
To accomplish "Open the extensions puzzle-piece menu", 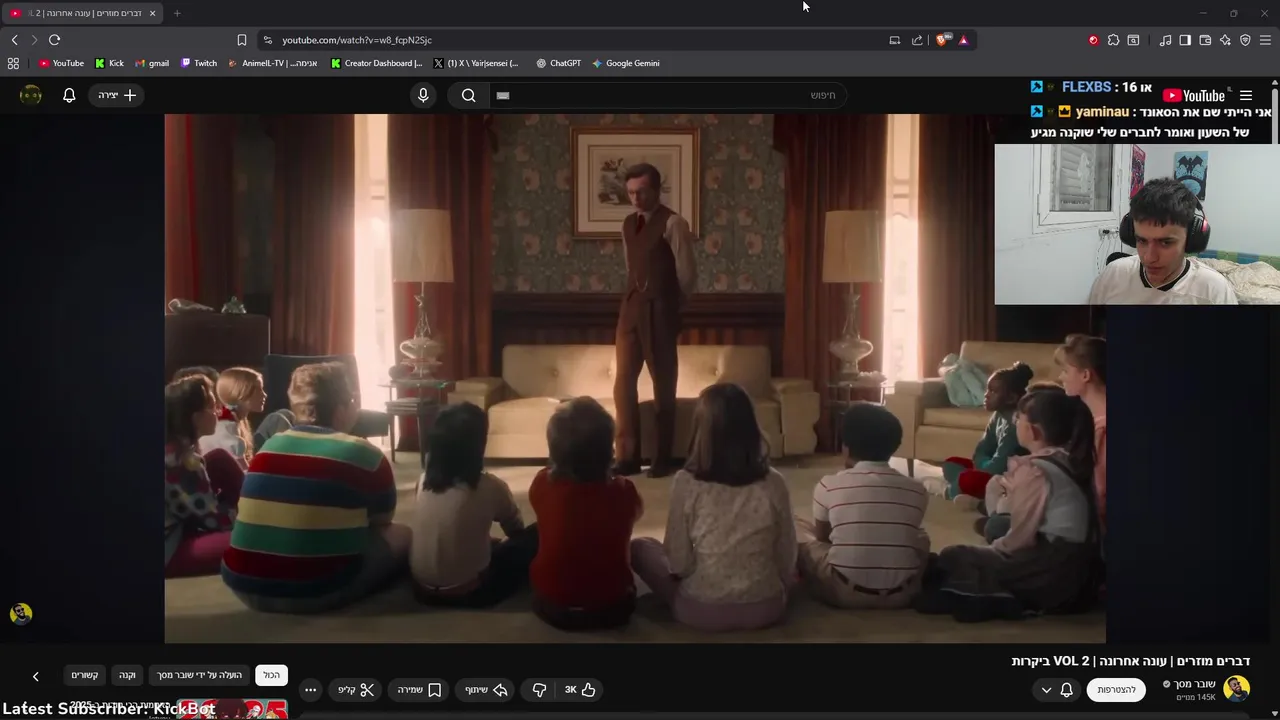I will point(1113,40).
